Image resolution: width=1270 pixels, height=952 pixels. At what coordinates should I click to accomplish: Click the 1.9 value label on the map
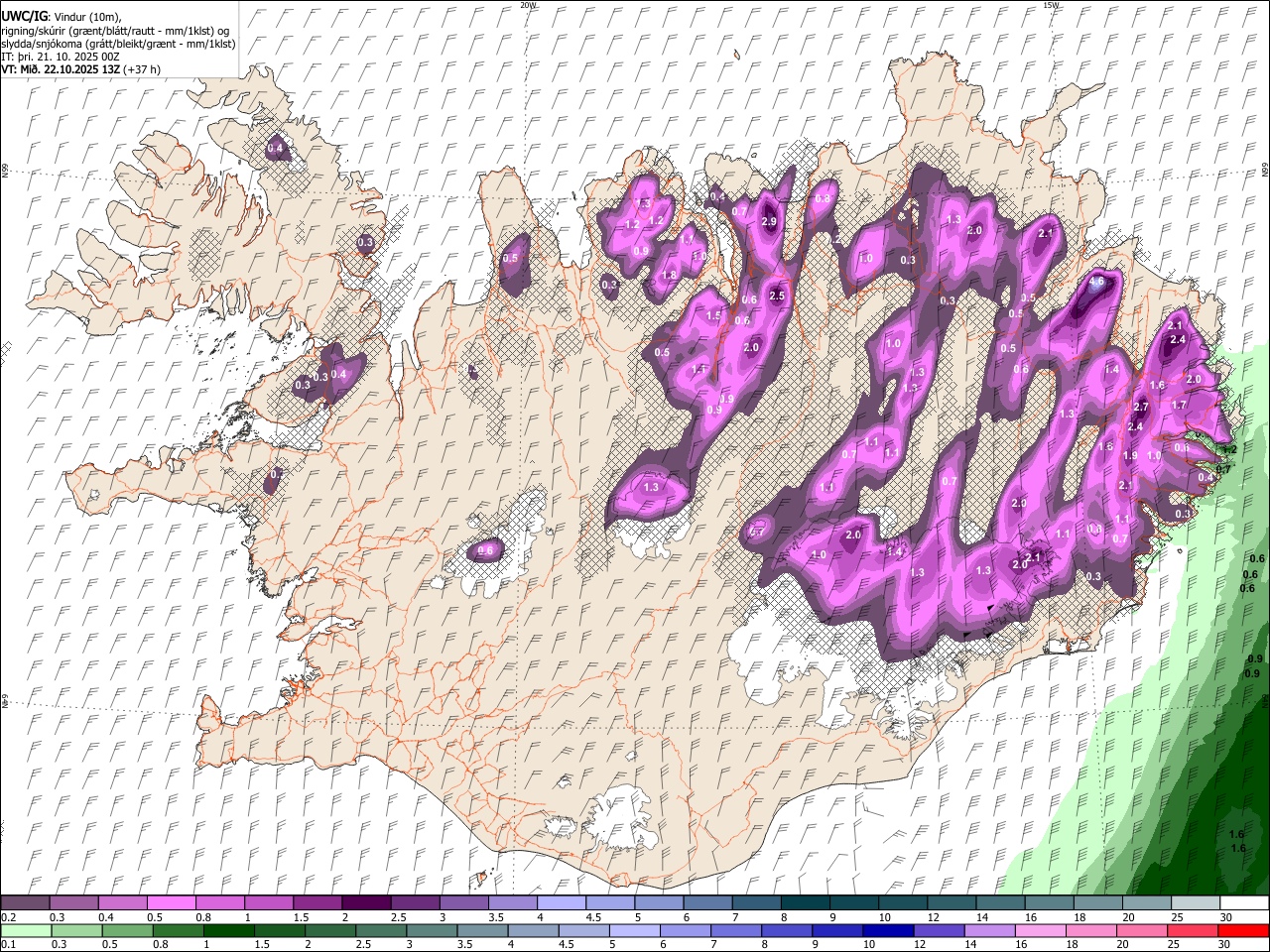pyautogui.click(x=1129, y=455)
